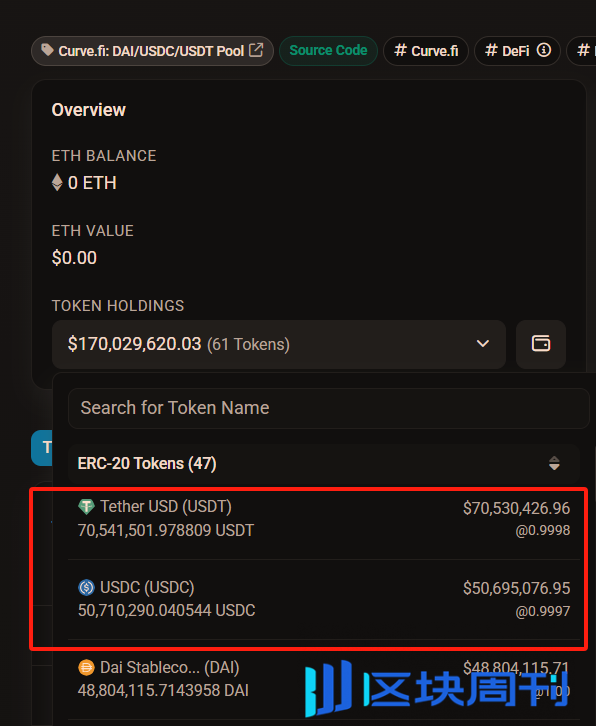The image size is (596, 726).
Task: Open wallet token holdings page icon
Action: (x=541, y=344)
